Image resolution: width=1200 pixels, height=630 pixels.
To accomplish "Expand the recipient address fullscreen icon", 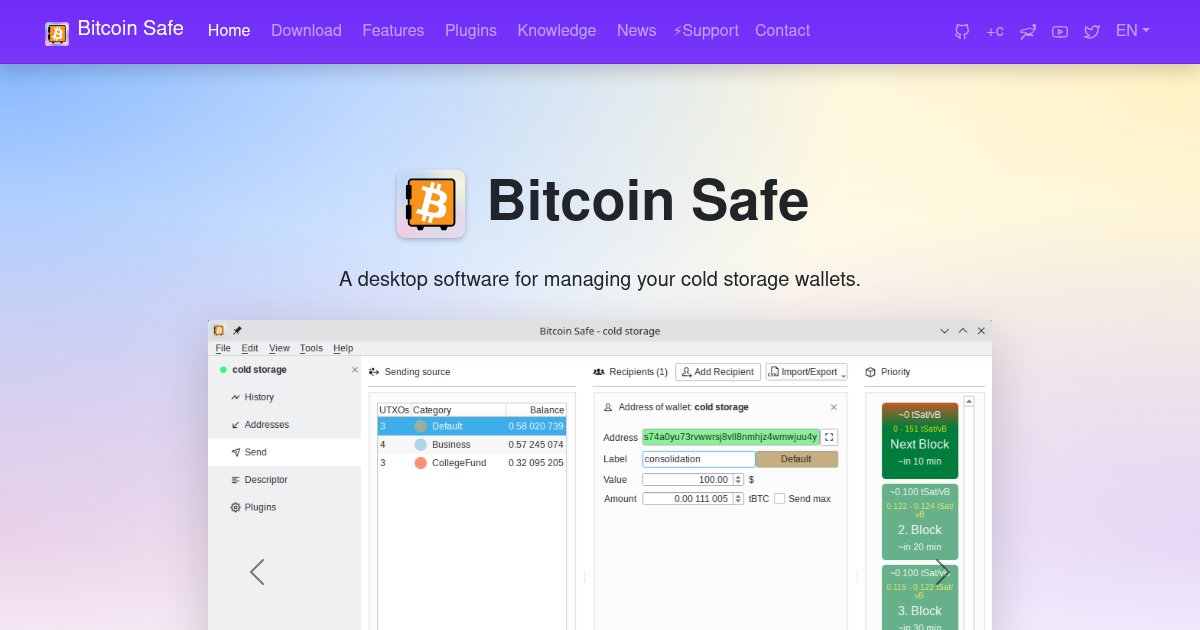I will 829,436.
